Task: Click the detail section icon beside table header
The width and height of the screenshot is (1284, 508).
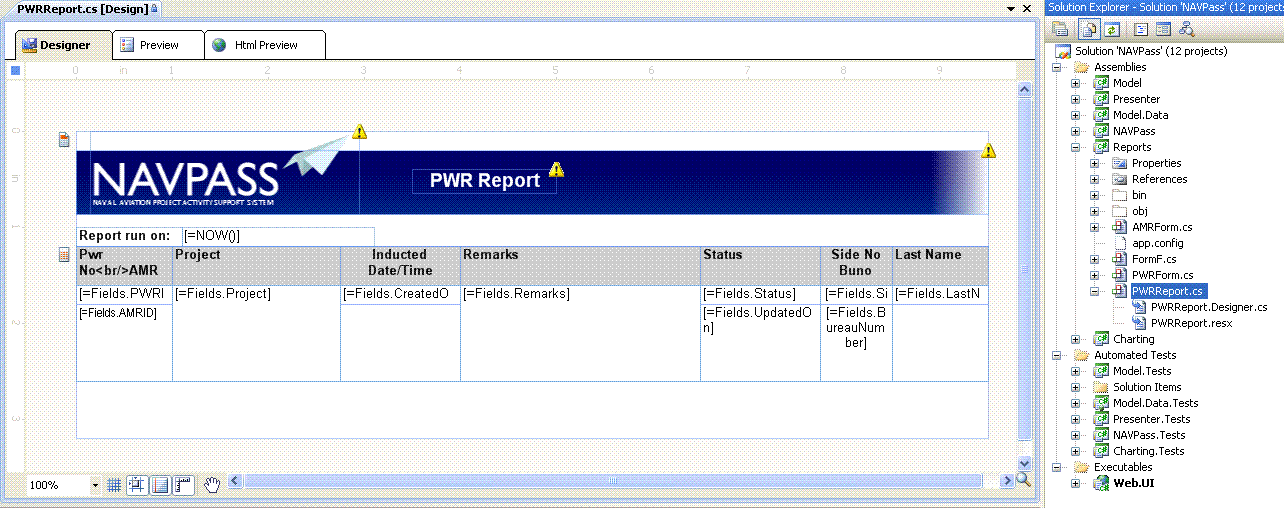Action: click(64, 255)
